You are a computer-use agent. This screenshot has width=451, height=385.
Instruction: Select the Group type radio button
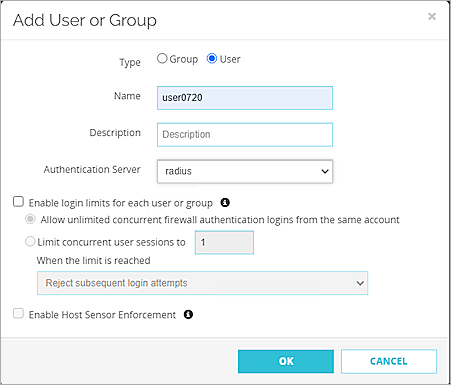tap(162, 58)
